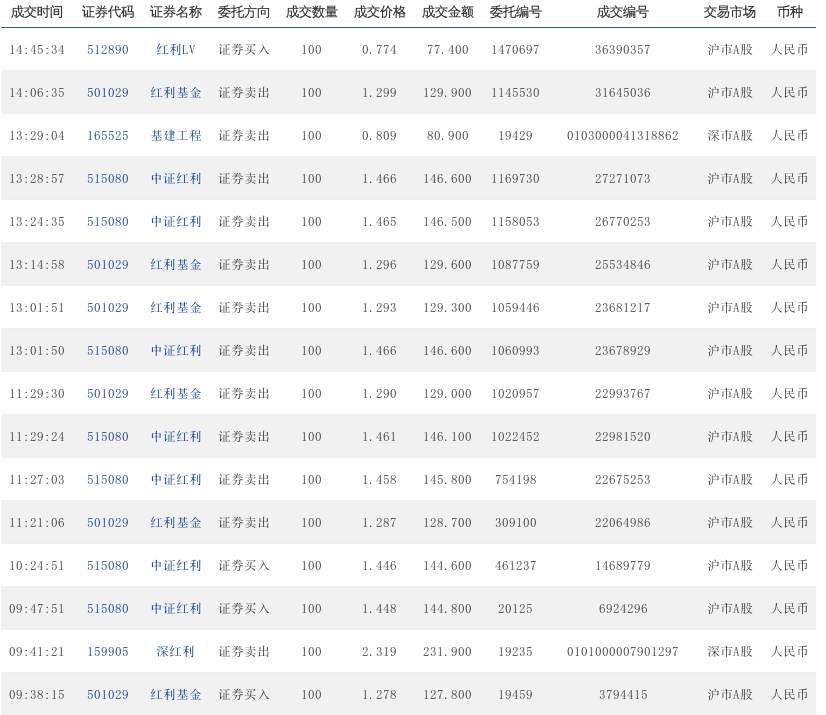Click the 成交金额 column header
The height and width of the screenshot is (715, 826).
click(447, 13)
